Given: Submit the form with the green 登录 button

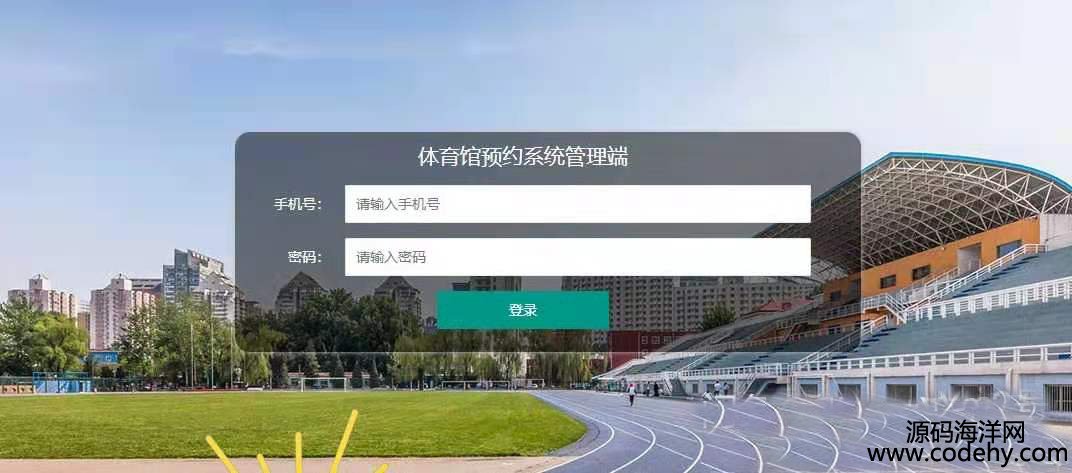Looking at the screenshot, I should click(523, 310).
